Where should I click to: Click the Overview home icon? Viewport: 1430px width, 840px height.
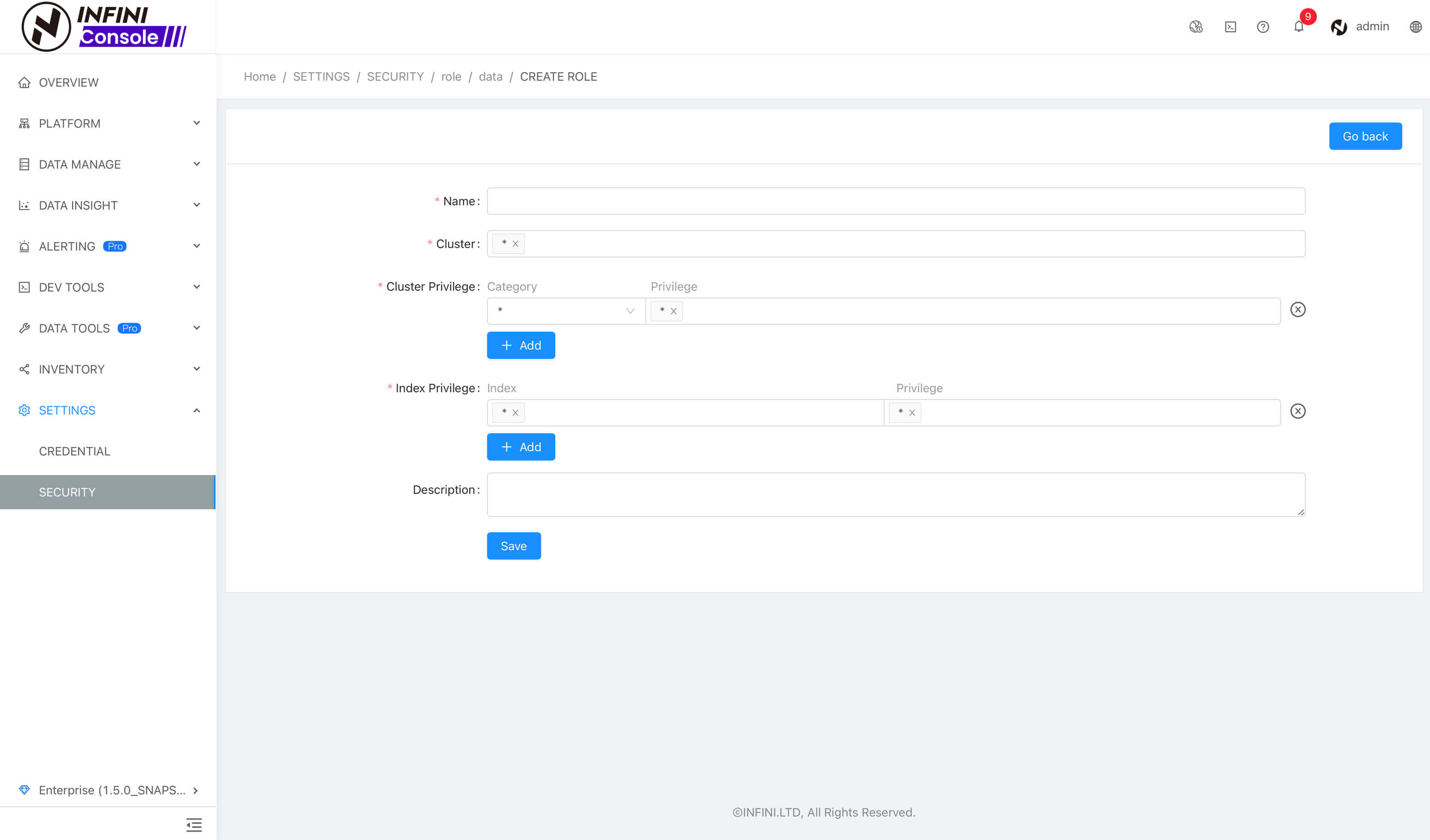pyautogui.click(x=24, y=82)
